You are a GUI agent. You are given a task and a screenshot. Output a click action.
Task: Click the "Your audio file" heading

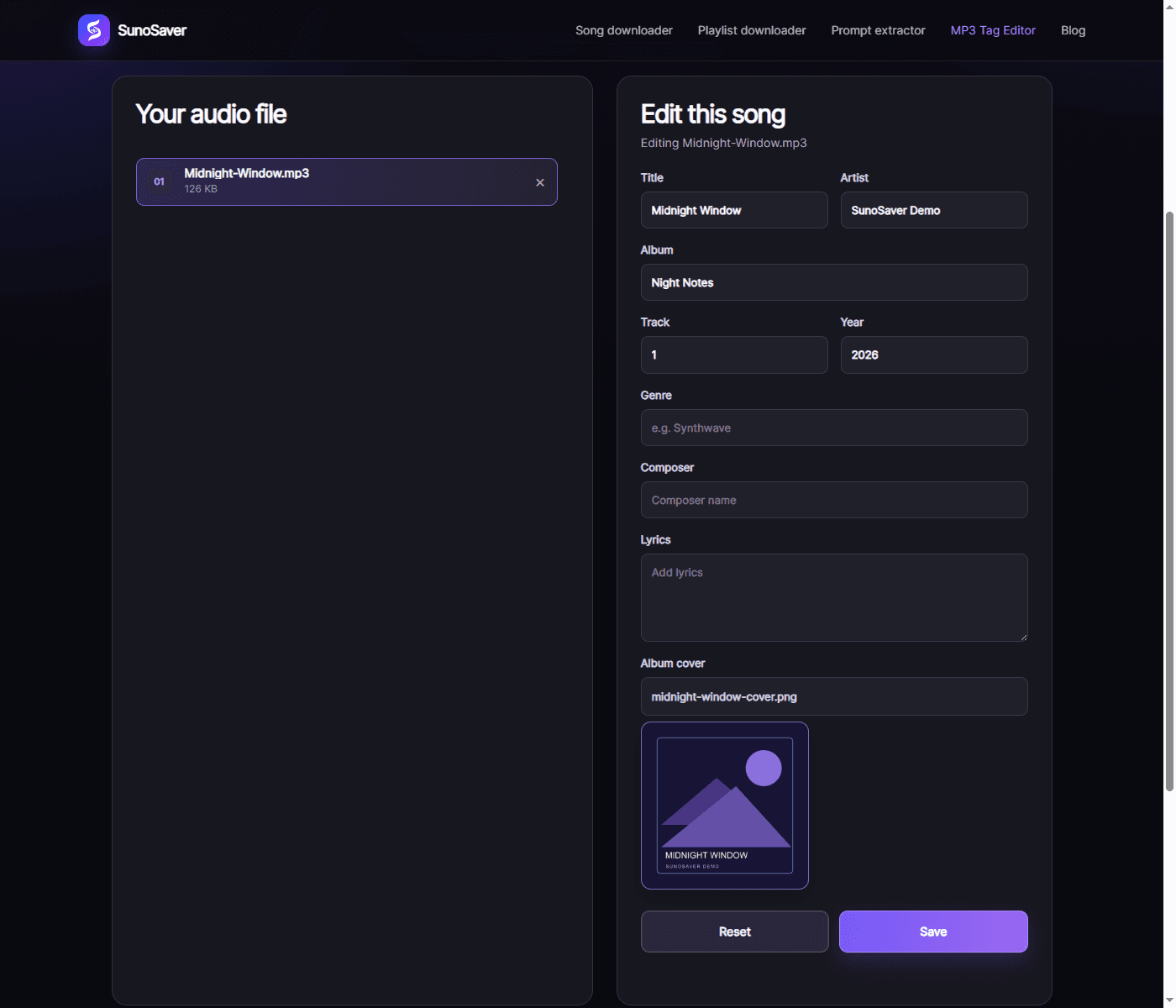click(x=212, y=114)
